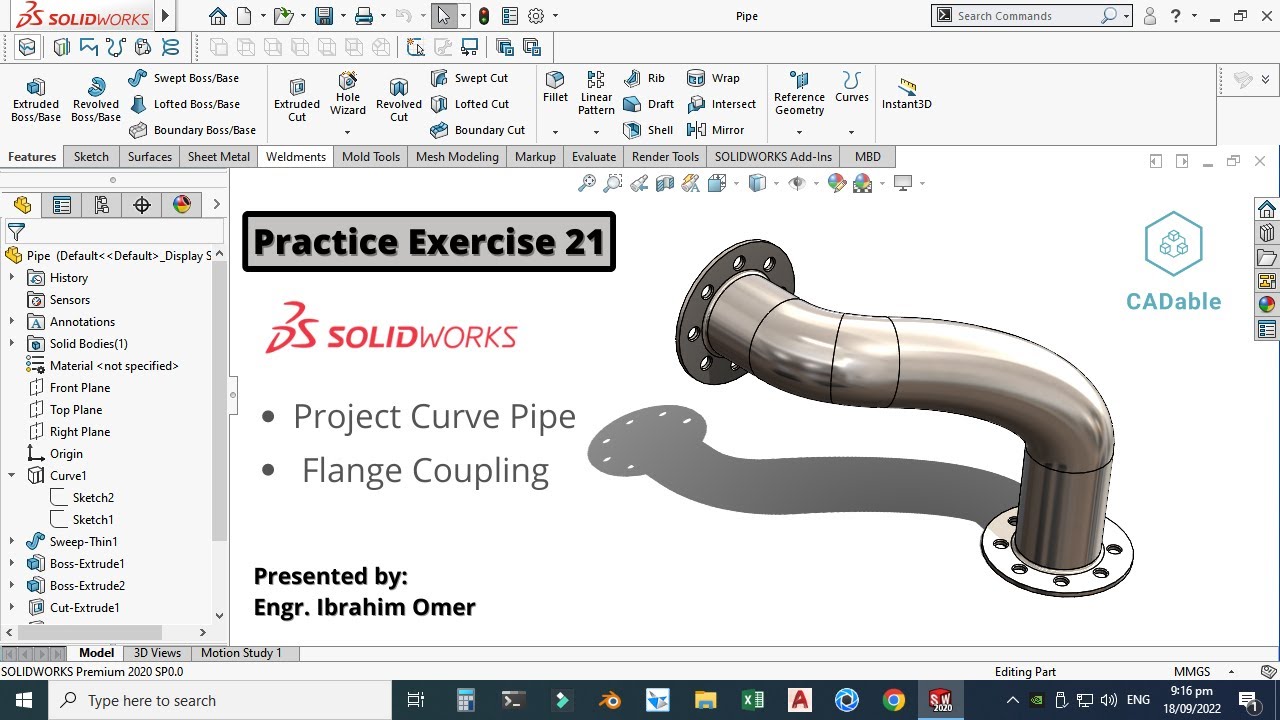Choose the Boundary Cut tool
The height and width of the screenshot is (720, 1280).
pos(478,130)
